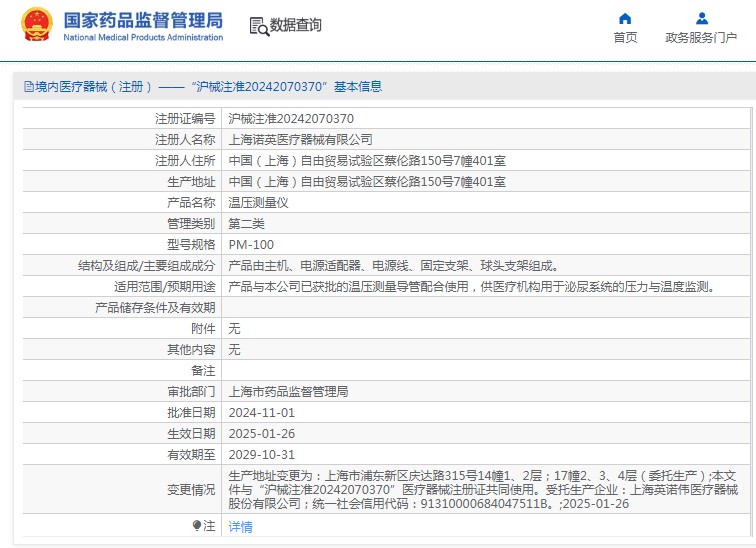
Task: Click the 产品由主机、电源适配器 composition text
Action: 394,266
